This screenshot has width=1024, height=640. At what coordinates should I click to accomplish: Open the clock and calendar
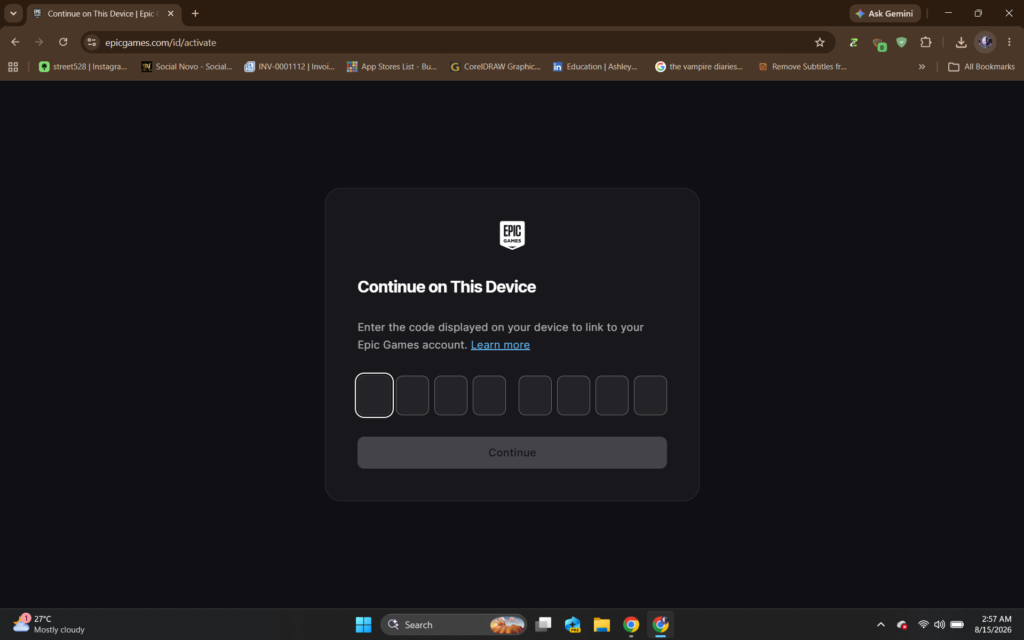tap(993, 624)
